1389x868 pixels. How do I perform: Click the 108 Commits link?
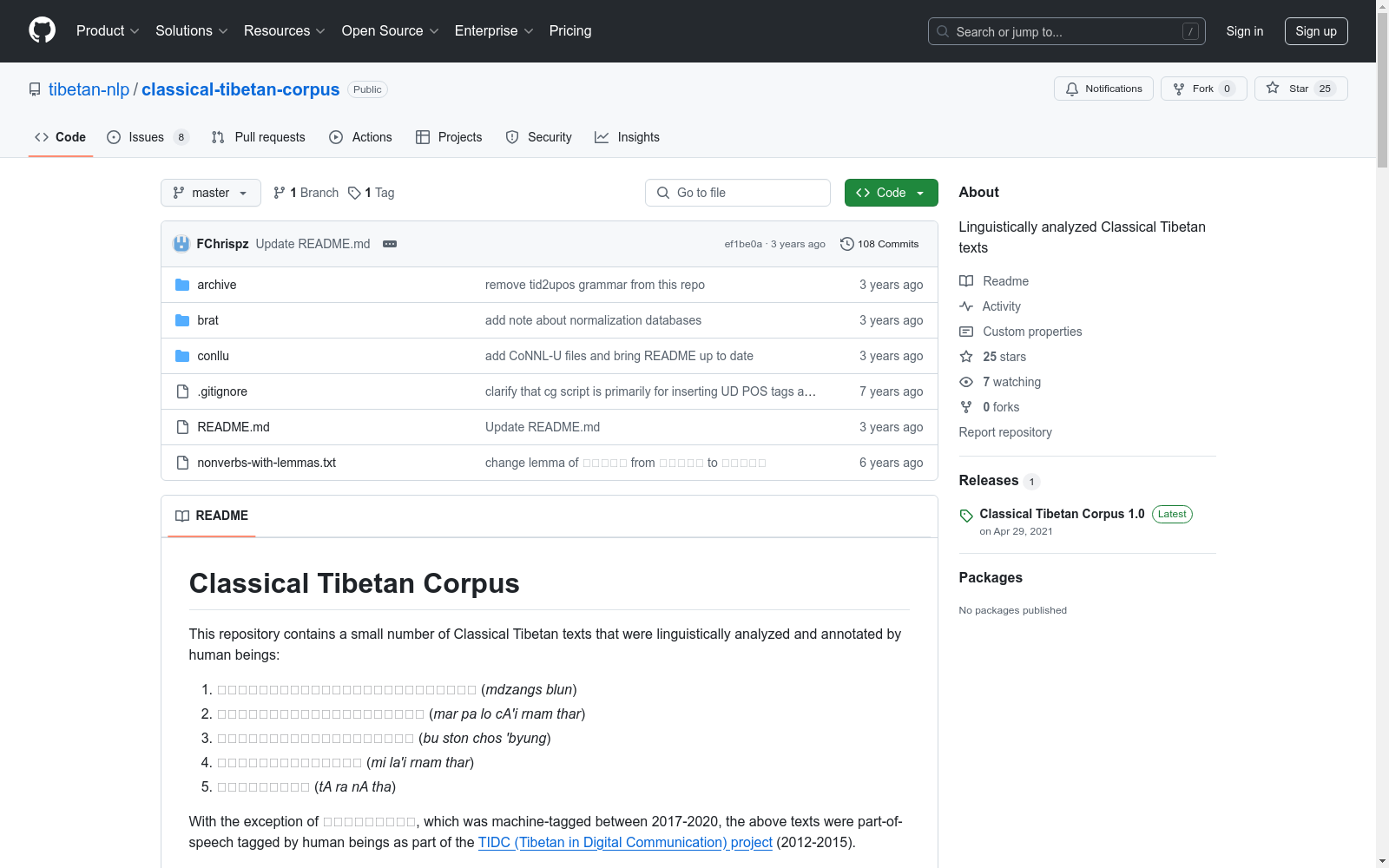[879, 244]
